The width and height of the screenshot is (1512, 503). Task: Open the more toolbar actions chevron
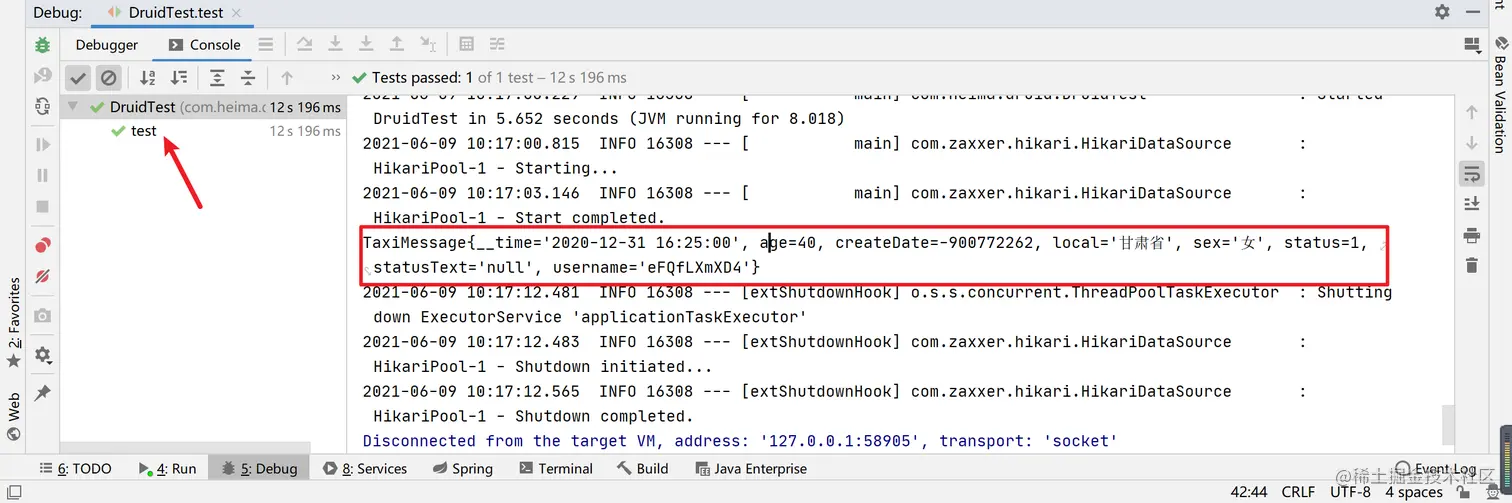click(x=336, y=77)
